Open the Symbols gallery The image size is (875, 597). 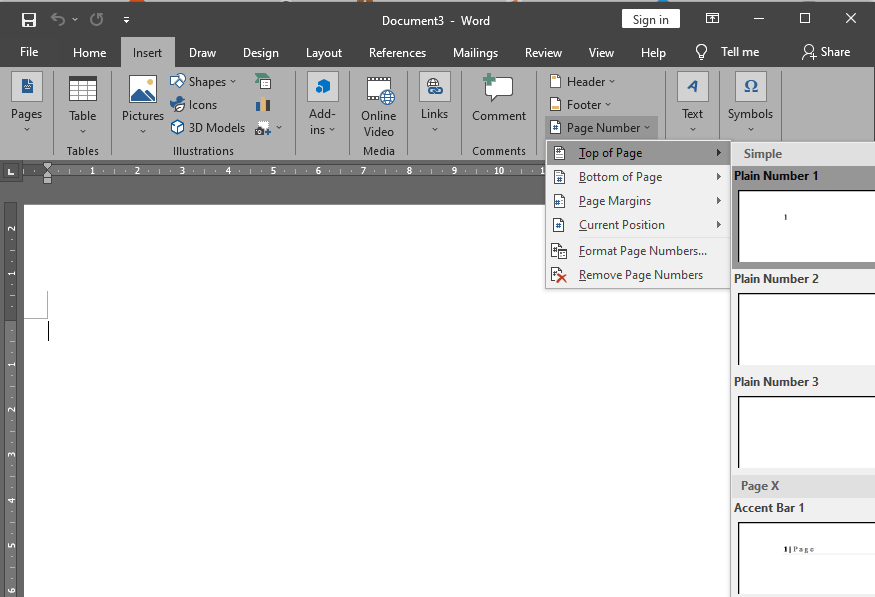point(750,105)
